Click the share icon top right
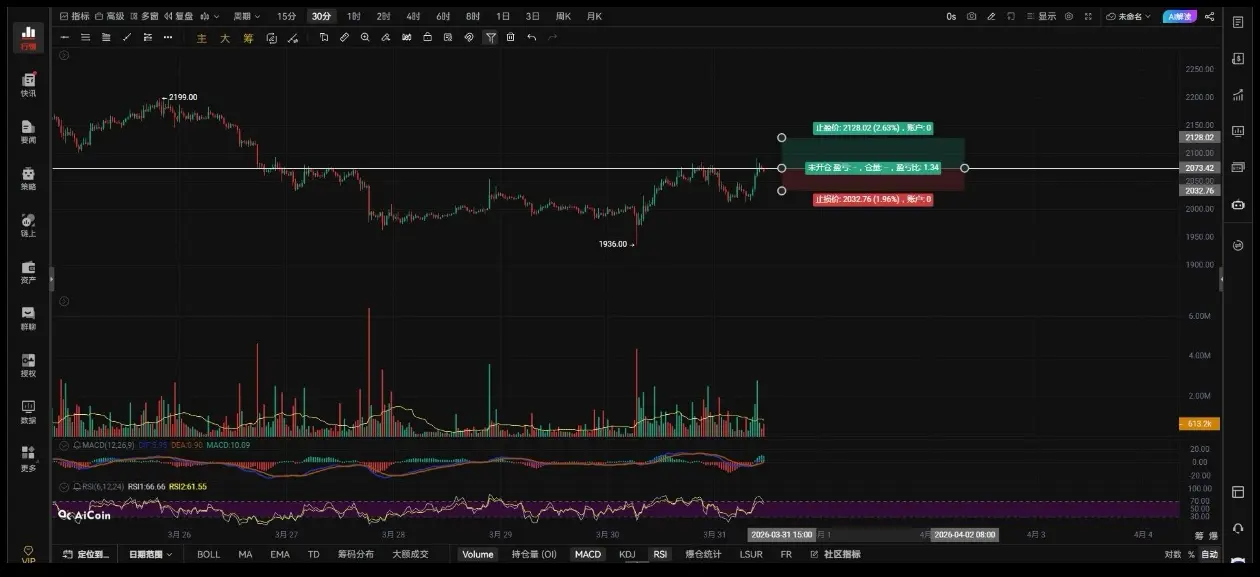This screenshot has height=577, width=1260. click(x=1211, y=16)
